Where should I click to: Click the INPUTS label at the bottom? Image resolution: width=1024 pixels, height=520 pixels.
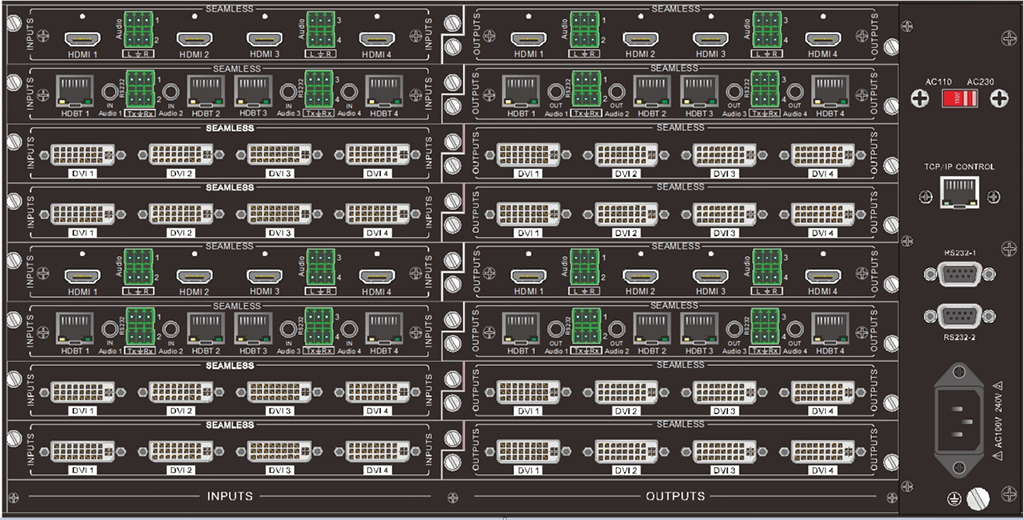(x=229, y=496)
